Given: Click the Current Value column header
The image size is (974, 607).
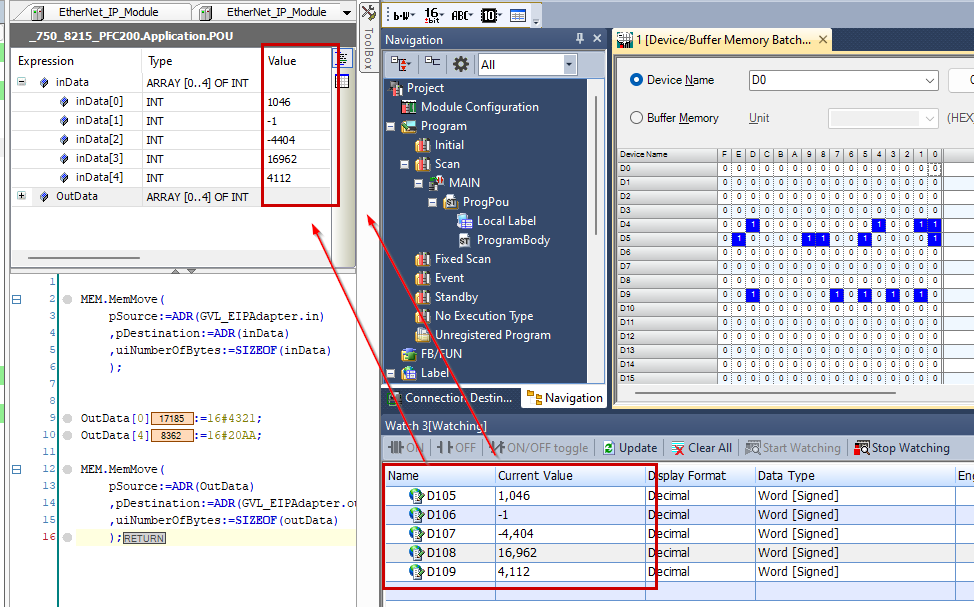Looking at the screenshot, I should (570, 476).
